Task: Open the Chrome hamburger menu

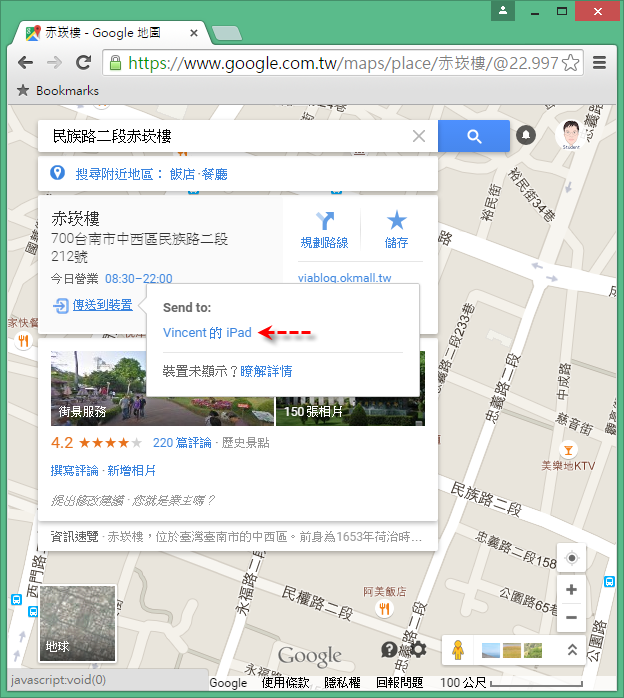Action: click(600, 63)
